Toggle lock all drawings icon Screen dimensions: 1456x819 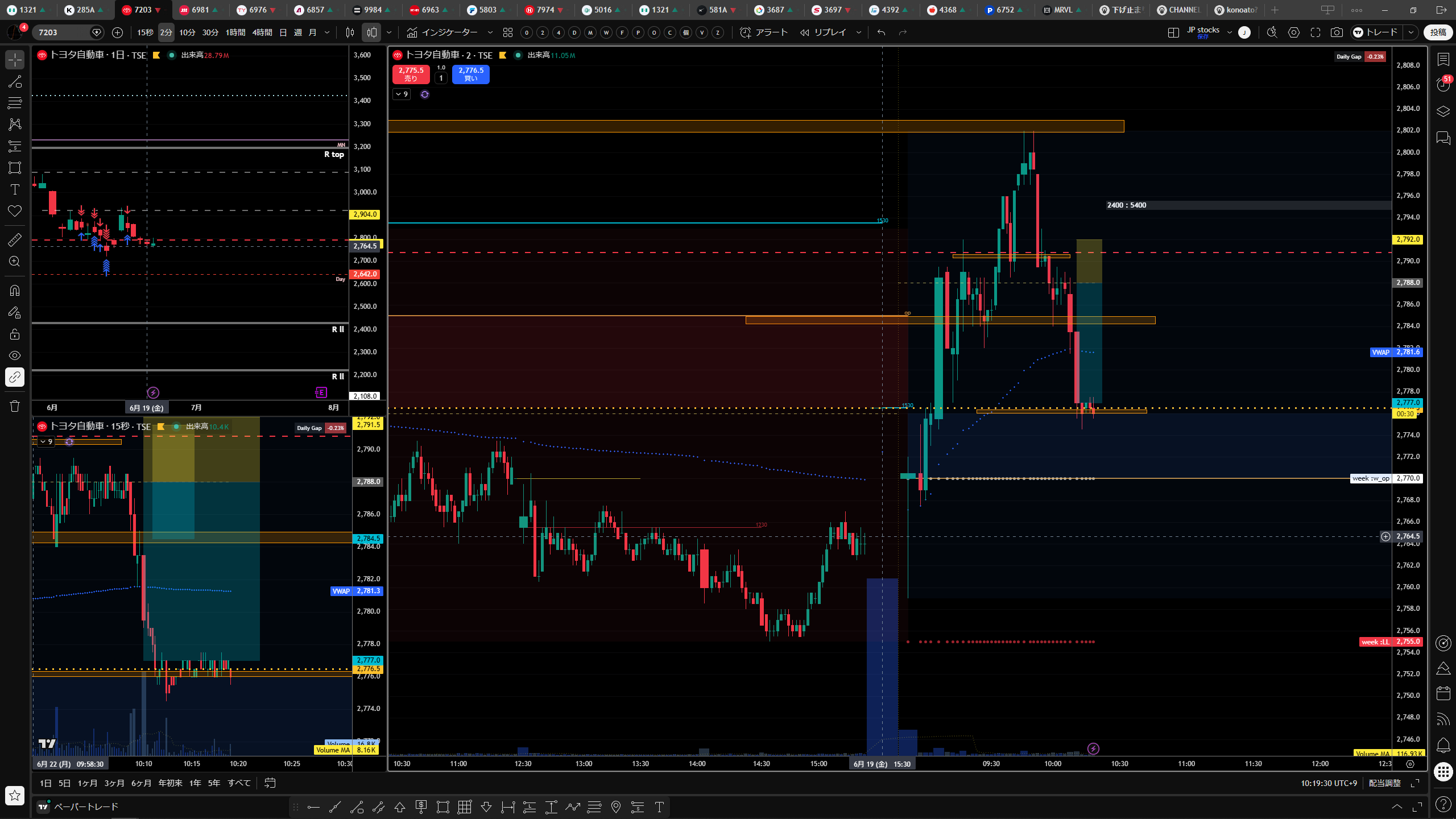click(x=15, y=334)
